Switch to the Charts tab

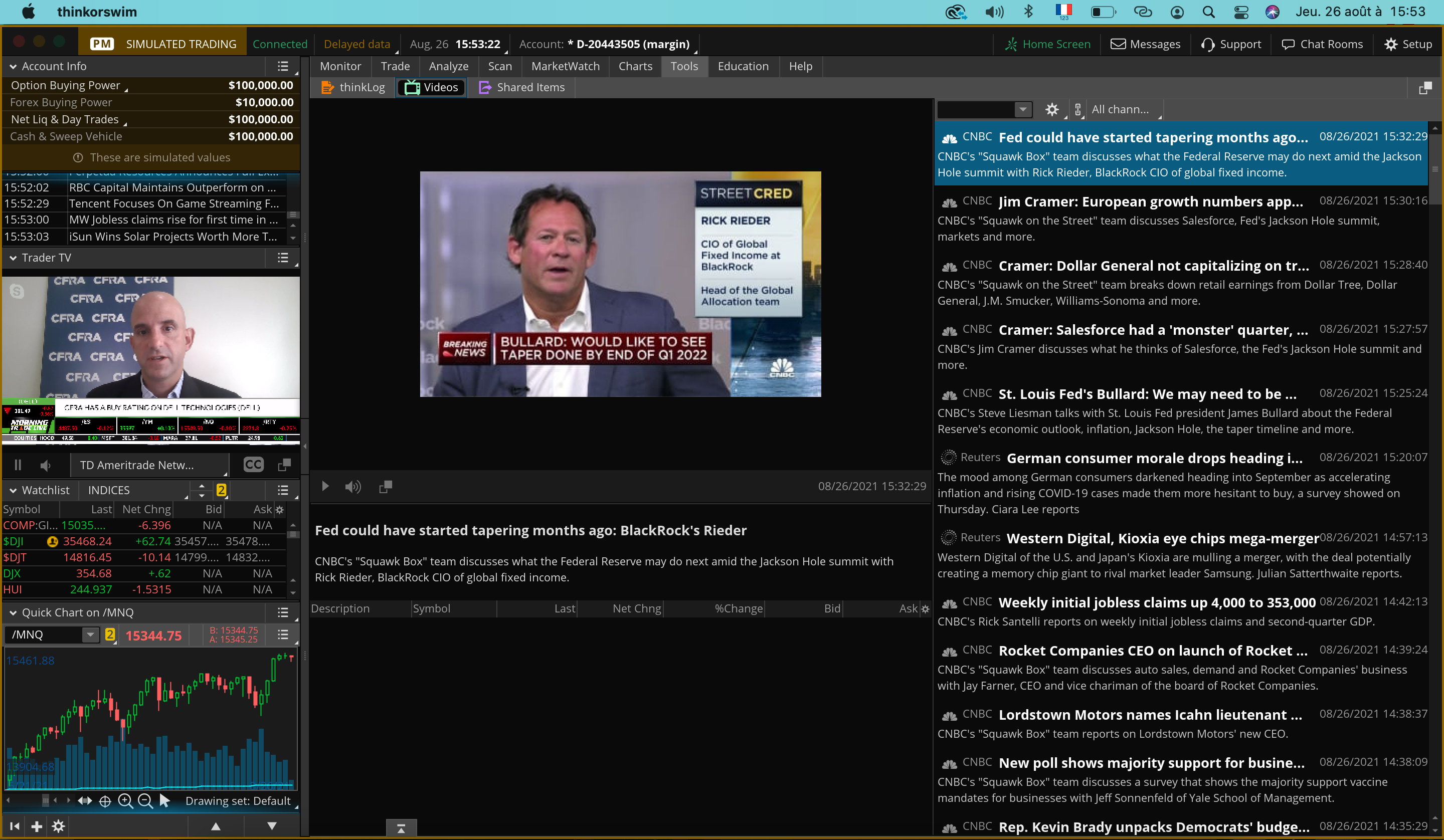[x=635, y=67]
